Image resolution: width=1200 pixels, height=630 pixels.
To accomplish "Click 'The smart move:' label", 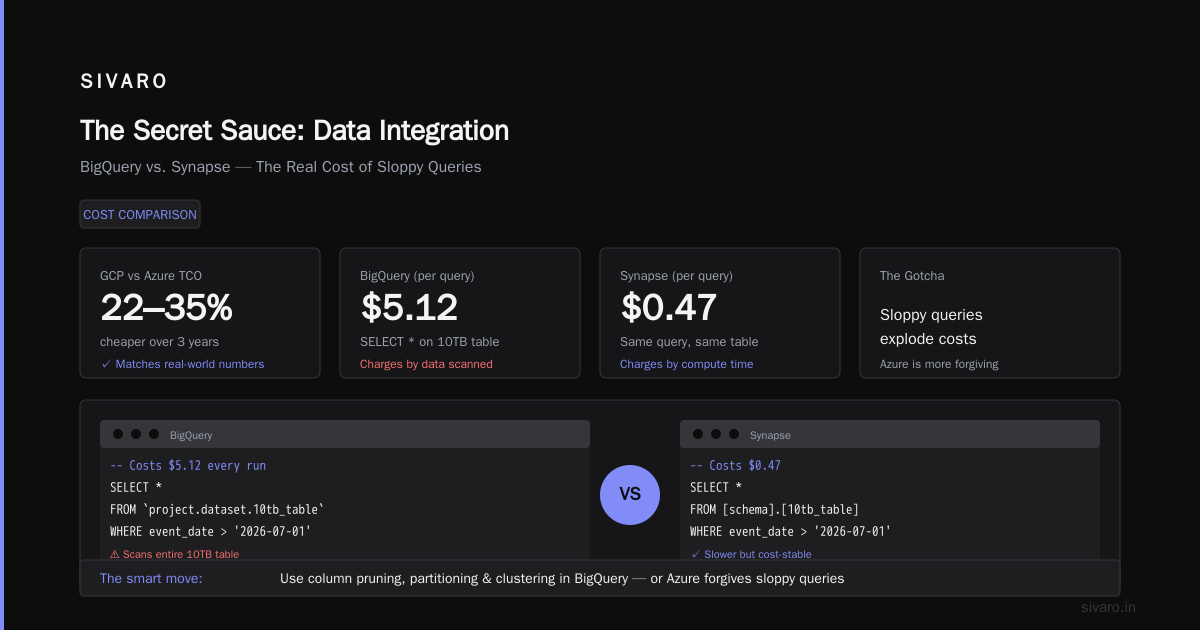I will click(x=151, y=578).
